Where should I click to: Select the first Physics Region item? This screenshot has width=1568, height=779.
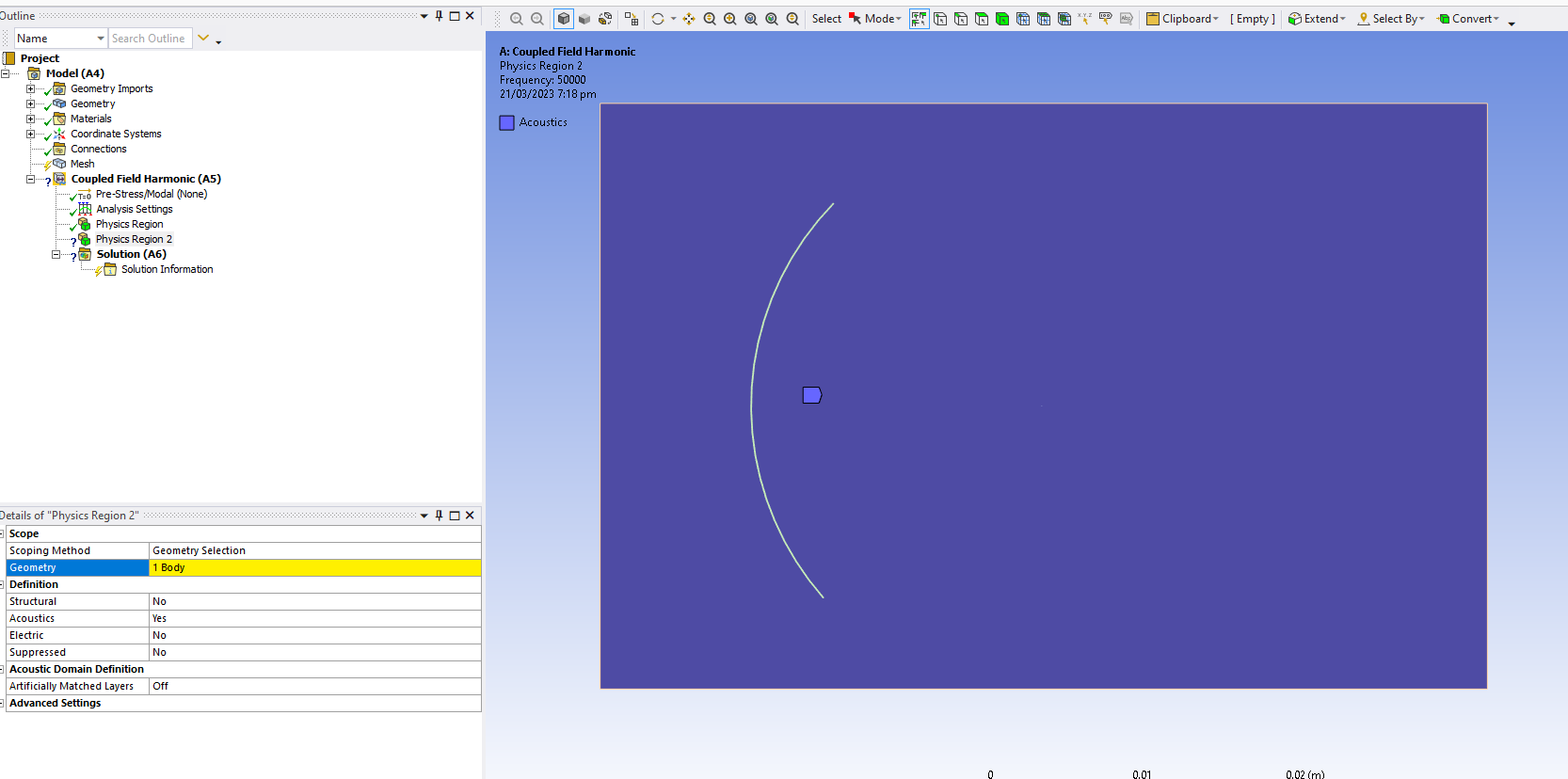[130, 224]
